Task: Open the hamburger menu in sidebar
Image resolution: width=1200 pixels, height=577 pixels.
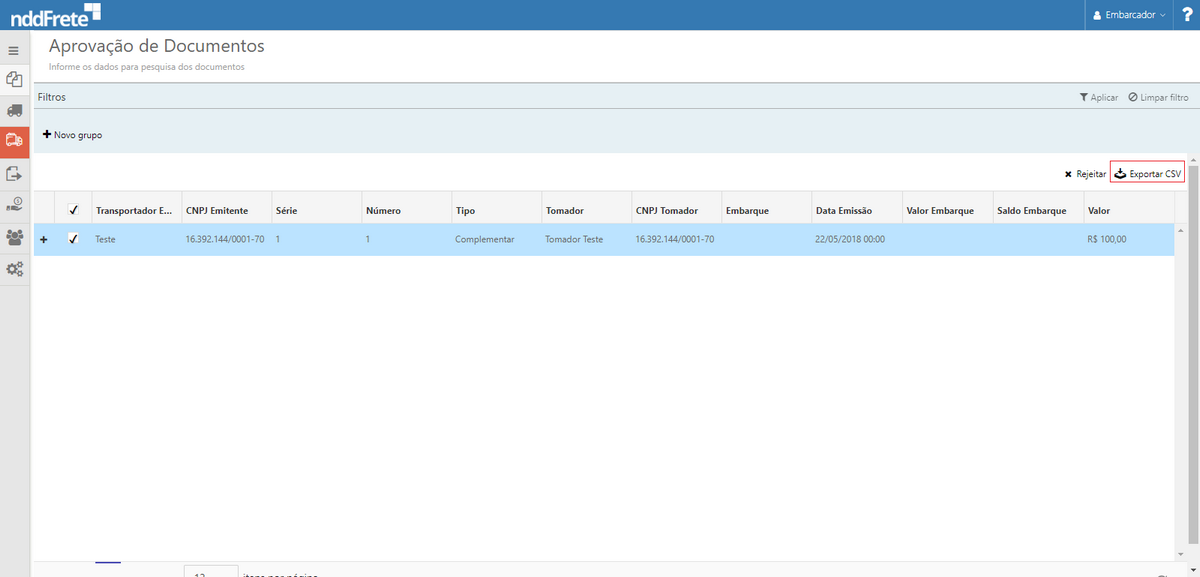Action: [14, 50]
